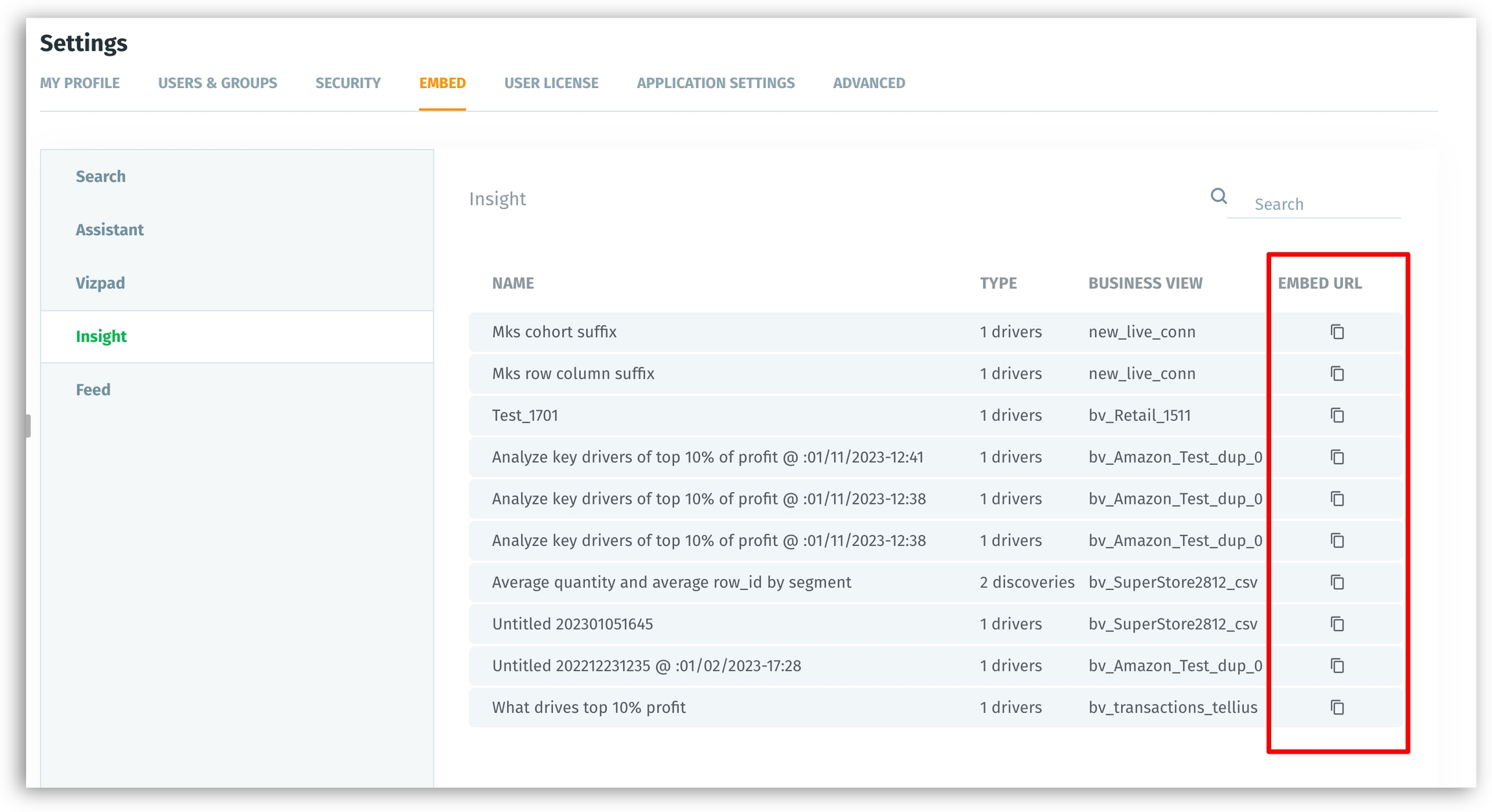1492x812 pixels.
Task: Copy embed URL for Untitled 202301051645
Action: [x=1337, y=624]
